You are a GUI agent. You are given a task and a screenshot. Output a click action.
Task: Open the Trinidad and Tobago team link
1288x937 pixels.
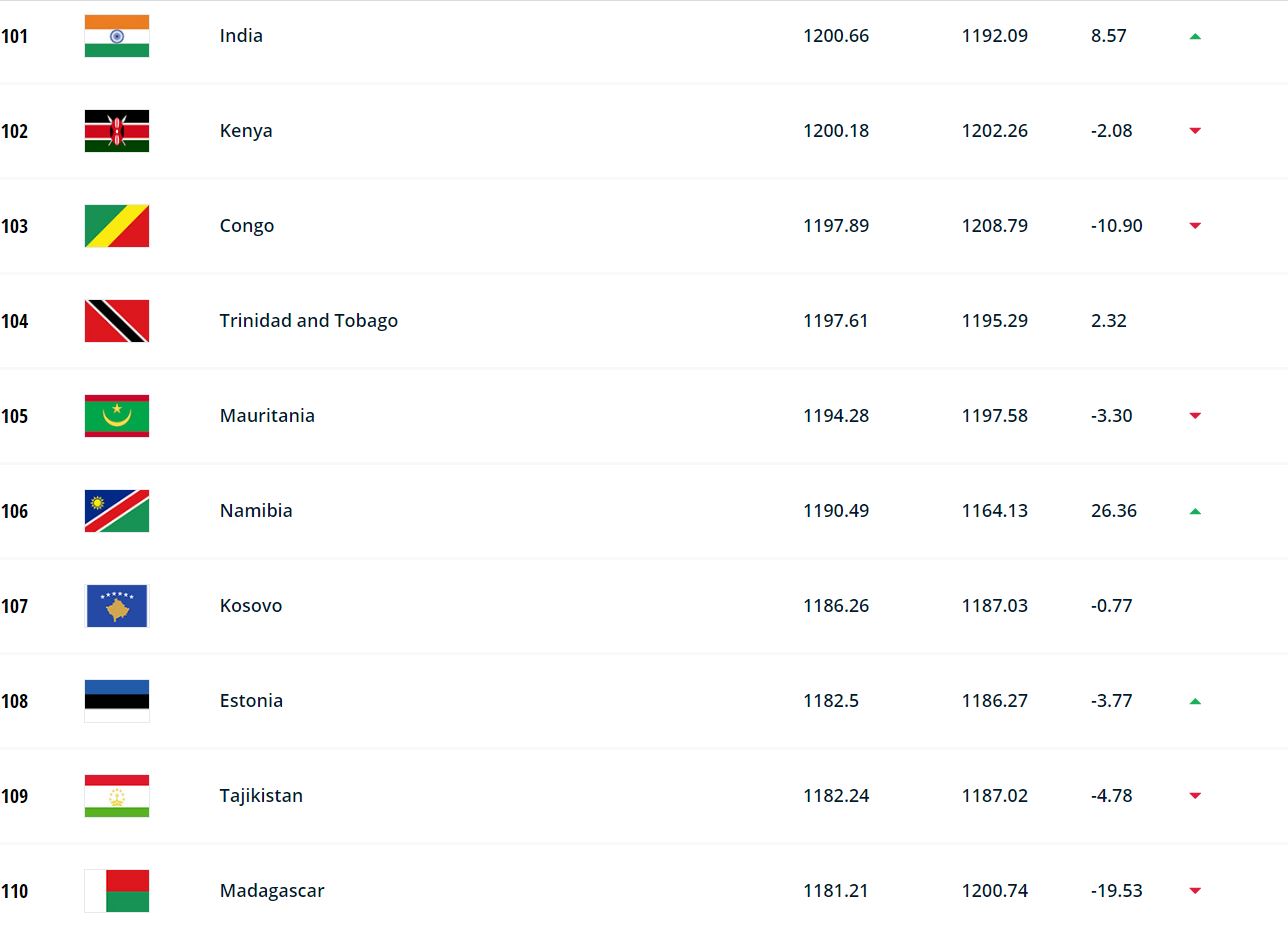click(309, 321)
